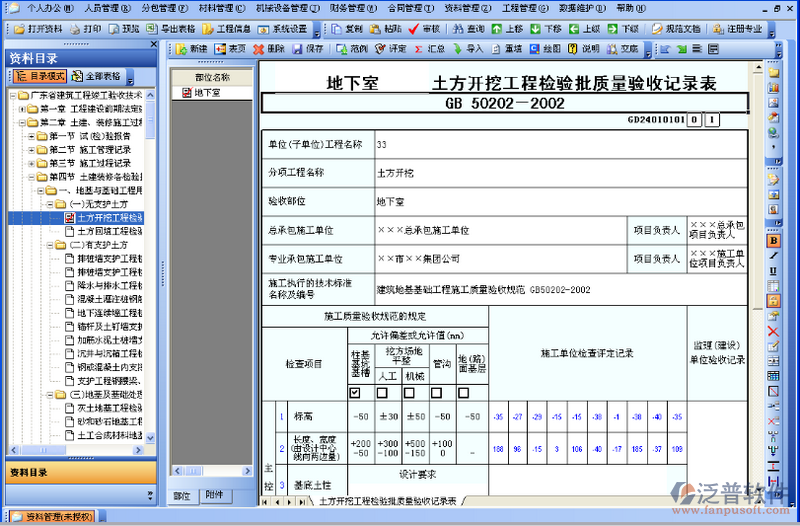Uncheck the 柱基基坑基槽 checkbox
The image size is (800, 526).
pos(356,391)
